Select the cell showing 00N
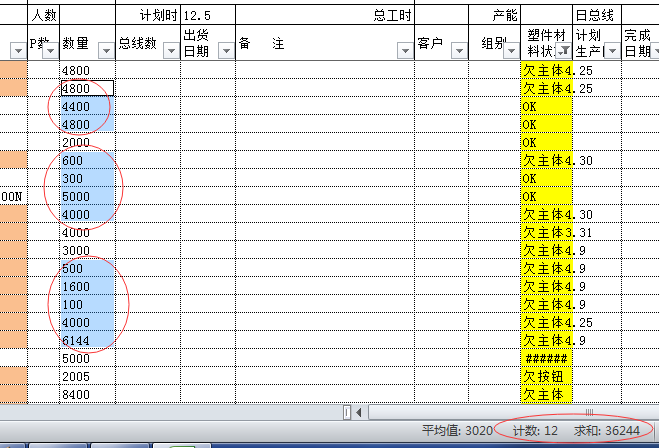Image resolution: width=659 pixels, height=448 pixels. coord(13,196)
